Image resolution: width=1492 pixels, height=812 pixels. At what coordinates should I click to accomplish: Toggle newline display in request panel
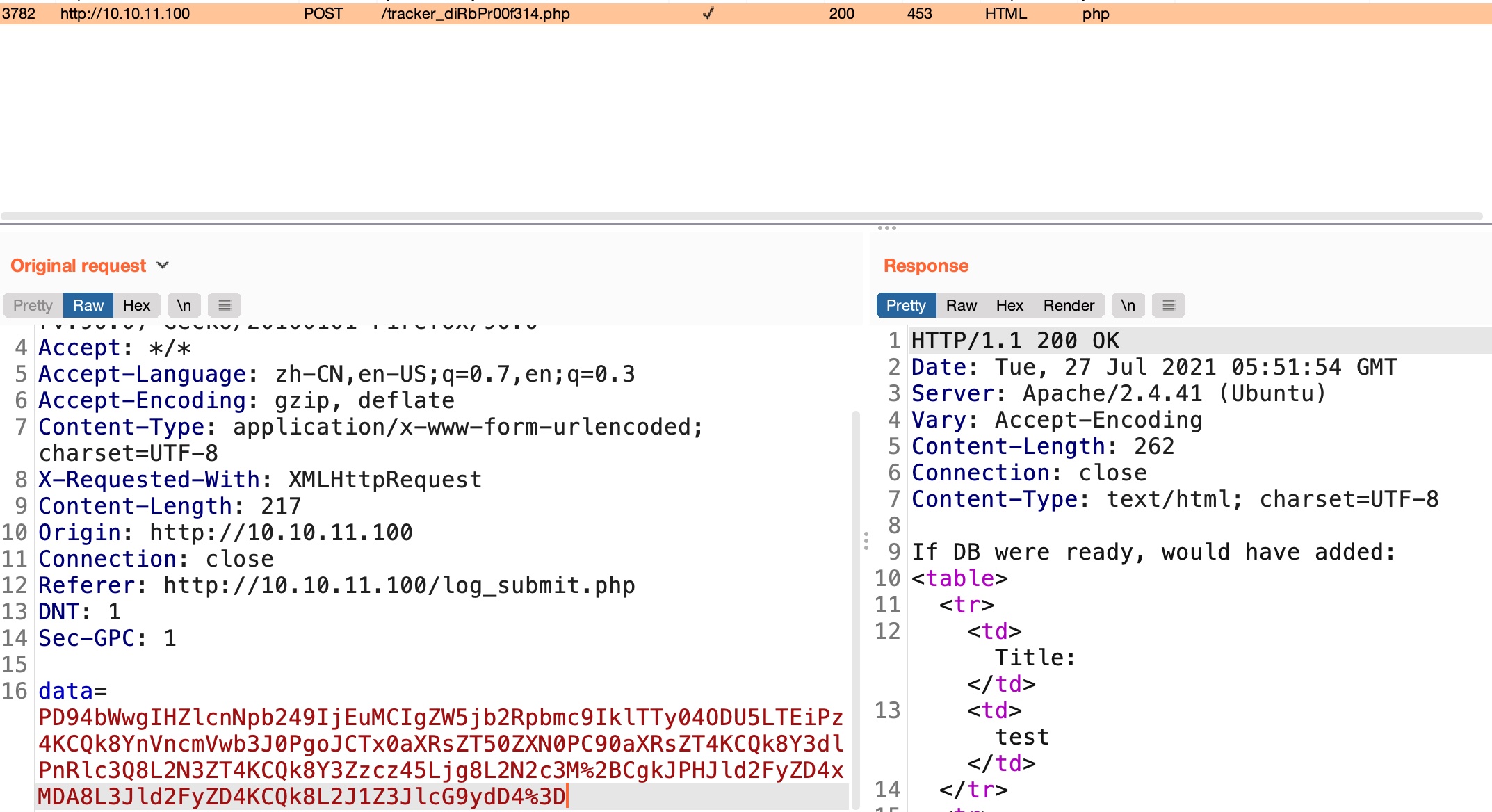point(184,305)
